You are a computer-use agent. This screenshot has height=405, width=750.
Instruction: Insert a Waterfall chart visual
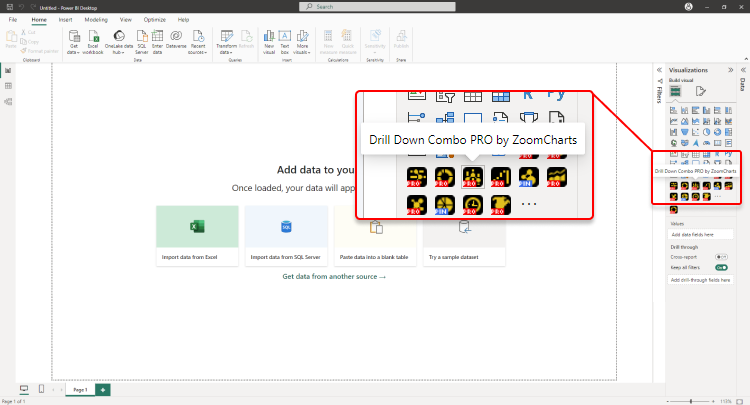[x=673, y=132]
